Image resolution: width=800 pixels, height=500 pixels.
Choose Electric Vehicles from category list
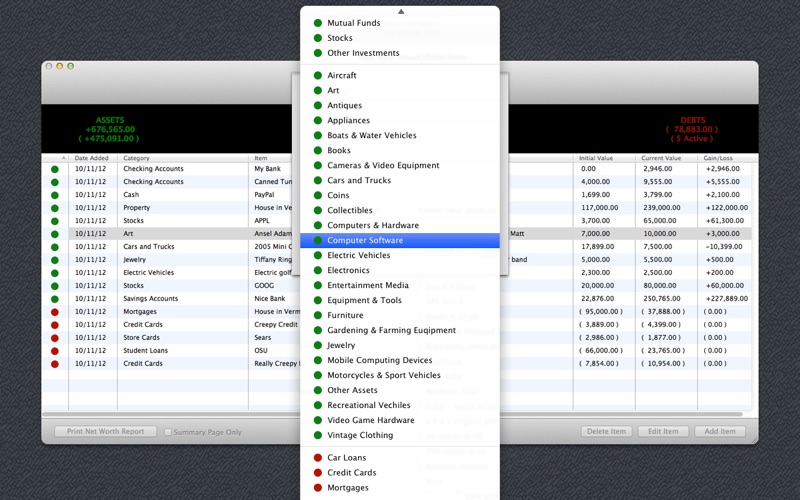358,255
